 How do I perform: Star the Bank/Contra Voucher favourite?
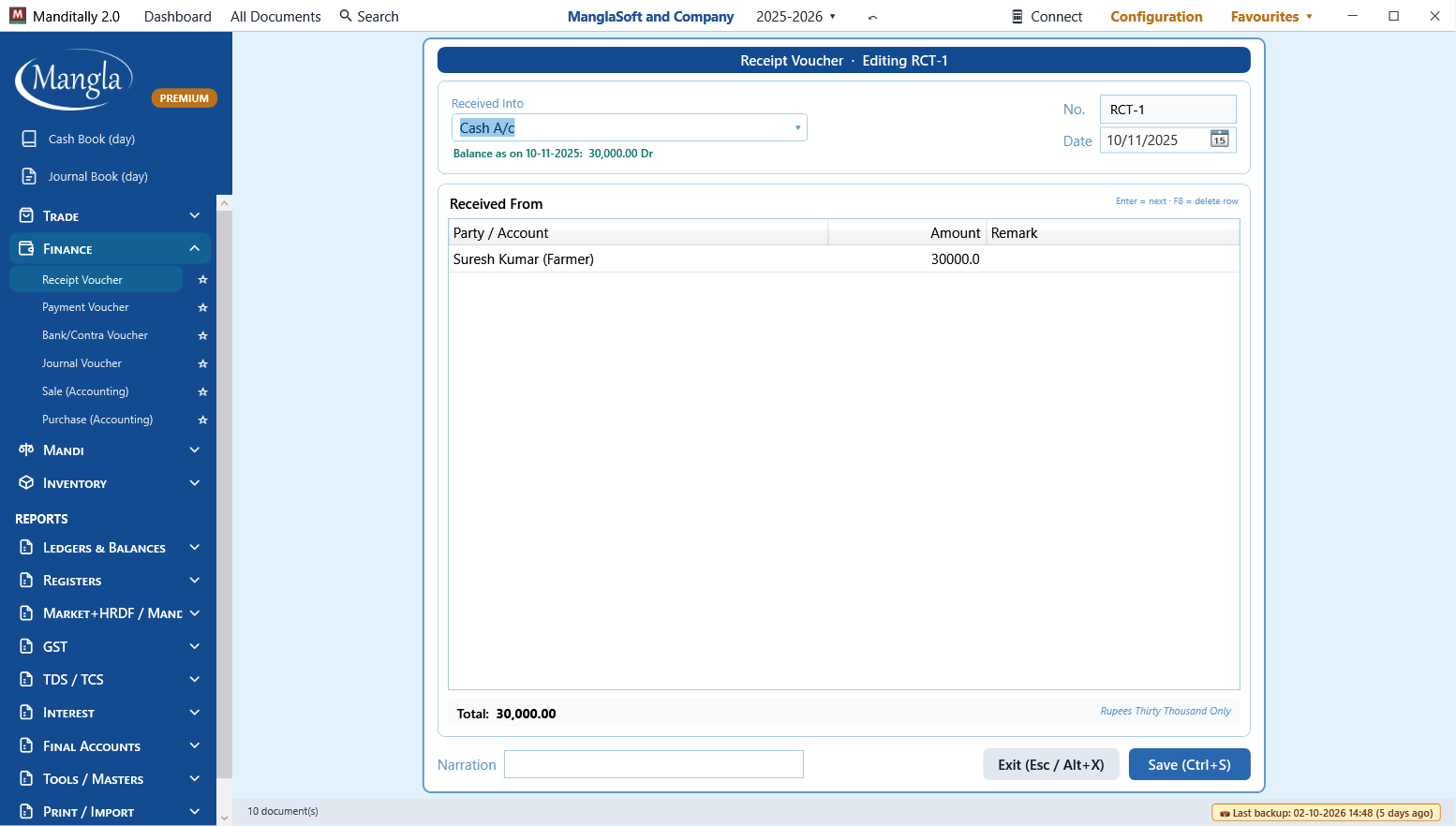(202, 336)
